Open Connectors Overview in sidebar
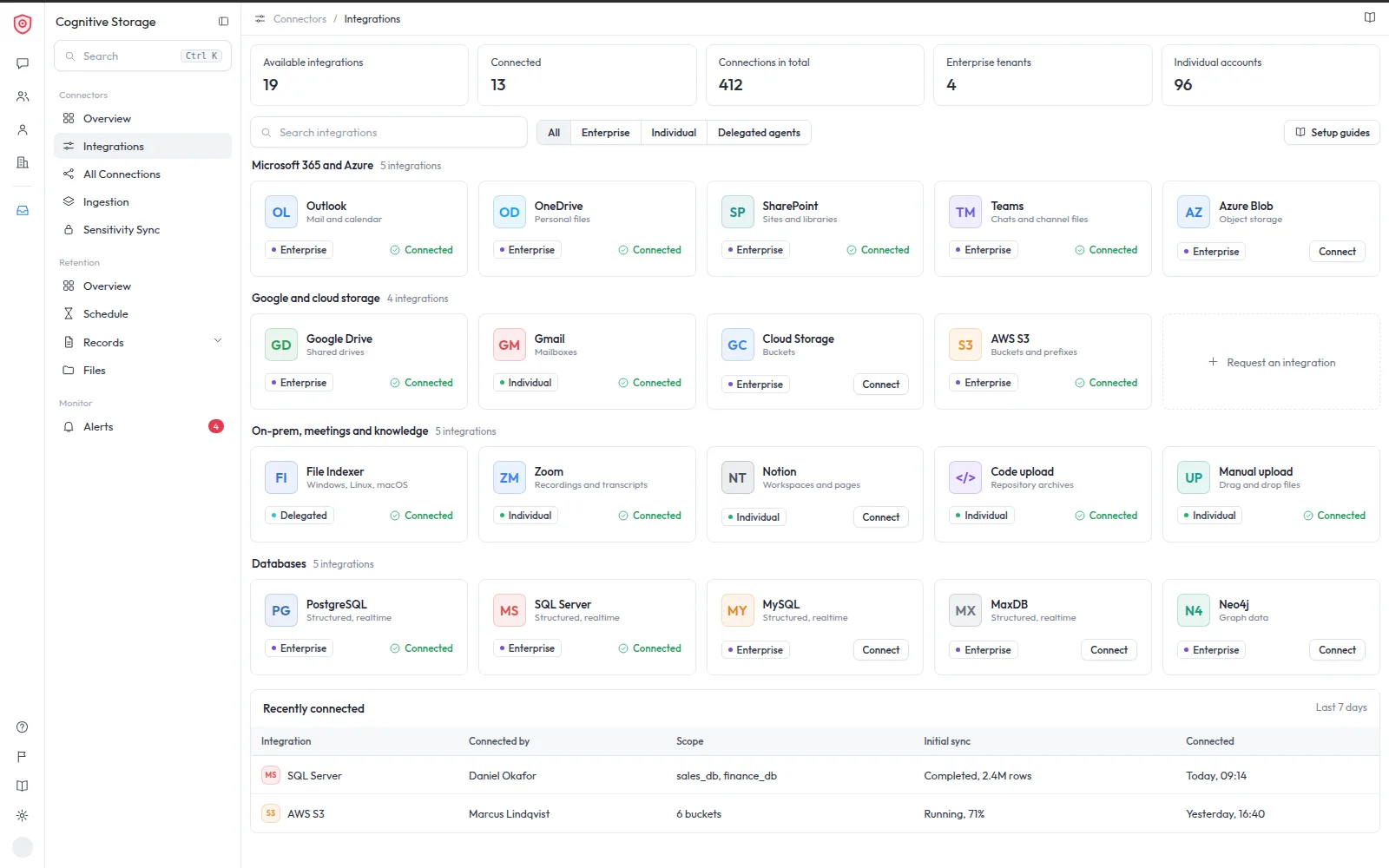Screen dimensions: 1389x868 (142, 119)
